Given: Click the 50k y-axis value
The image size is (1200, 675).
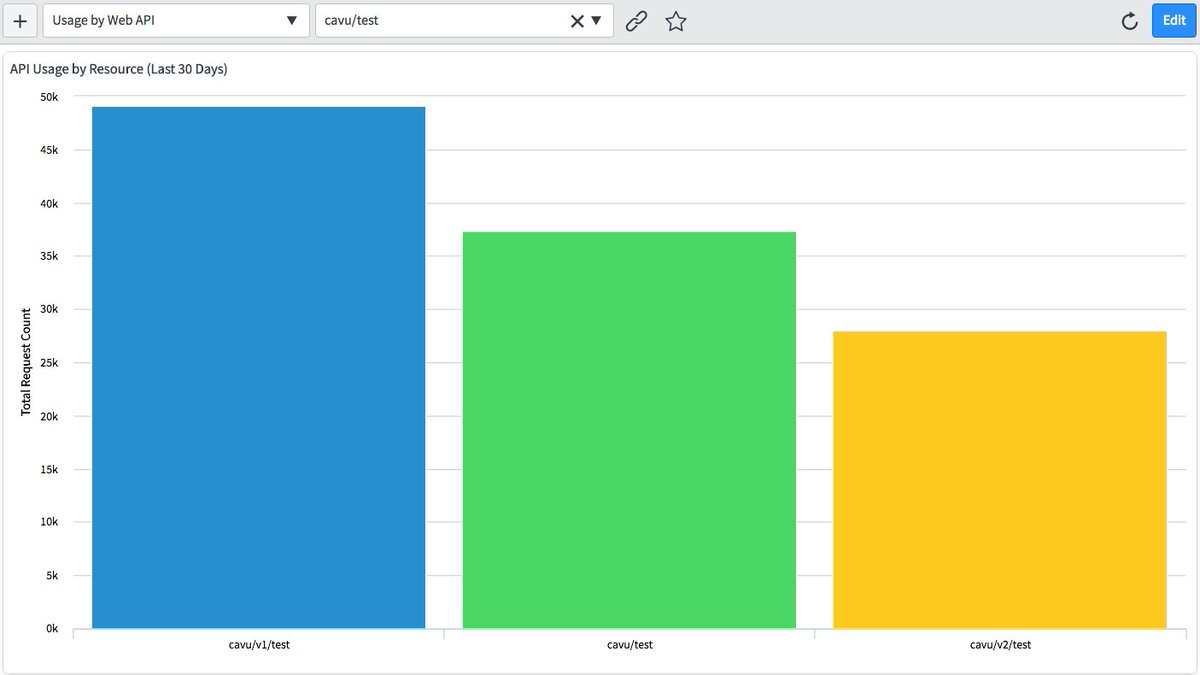Looking at the screenshot, I should coord(49,97).
